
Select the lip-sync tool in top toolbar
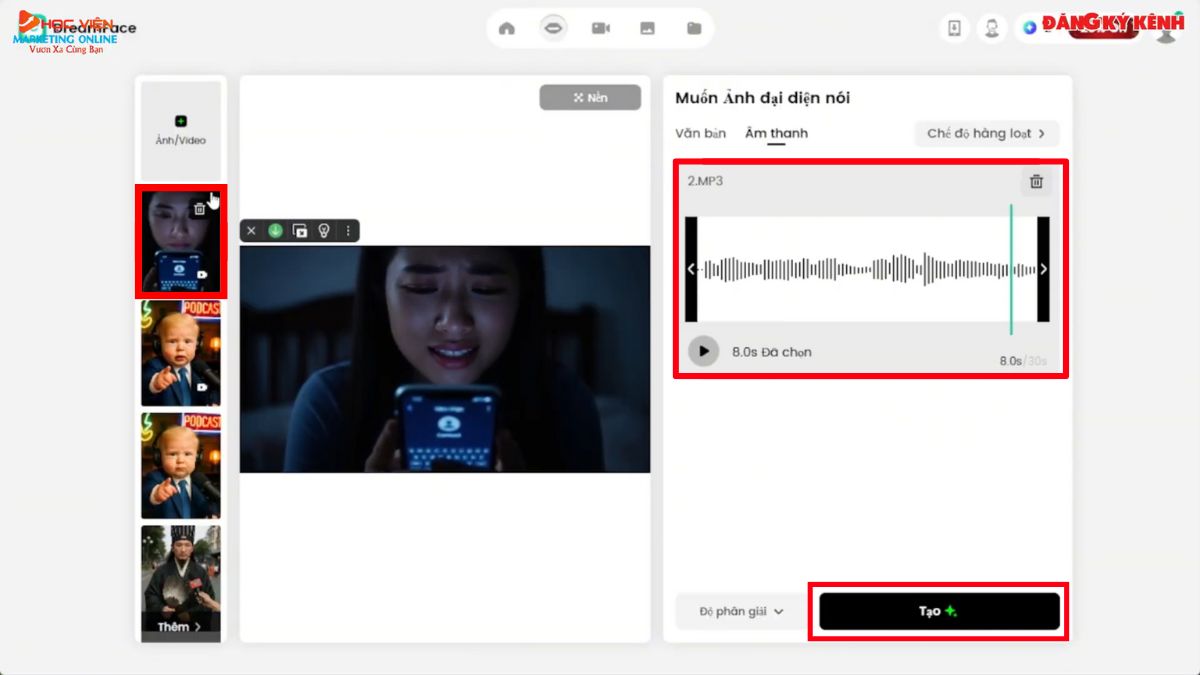[553, 29]
